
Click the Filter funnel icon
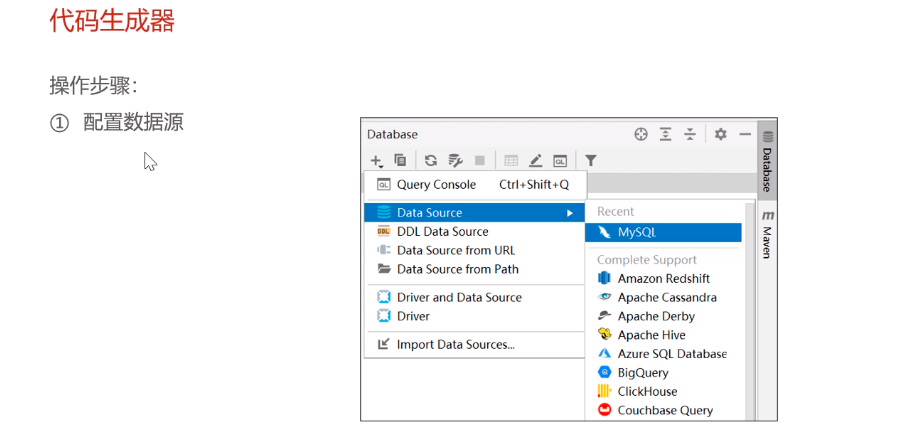[x=591, y=160]
